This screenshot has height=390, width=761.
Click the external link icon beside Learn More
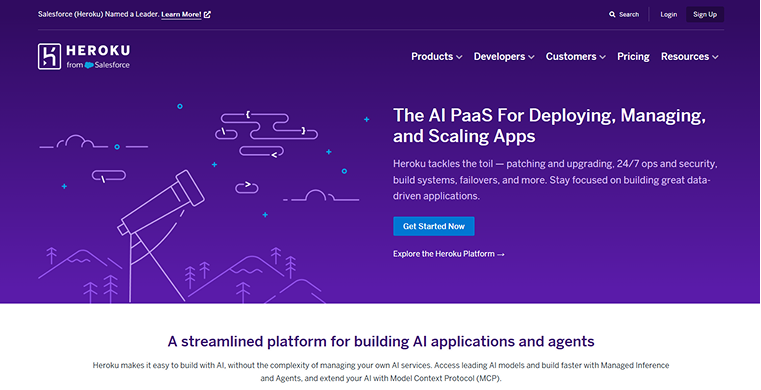[207, 15]
